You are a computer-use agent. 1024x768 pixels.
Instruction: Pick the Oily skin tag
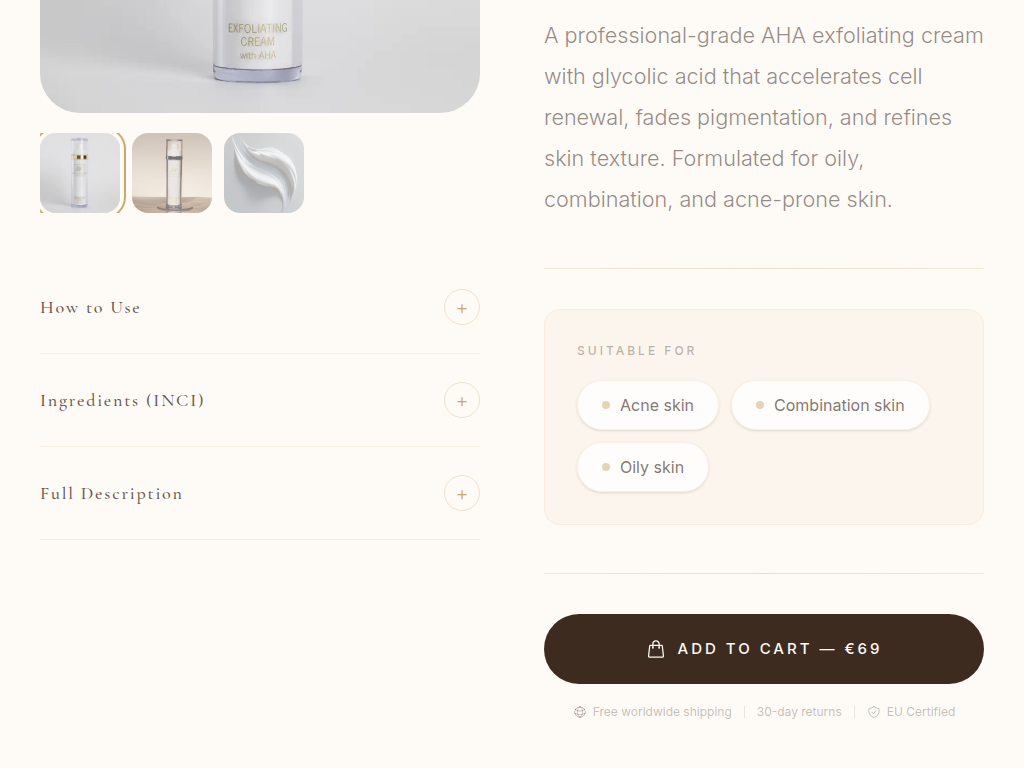pos(643,467)
